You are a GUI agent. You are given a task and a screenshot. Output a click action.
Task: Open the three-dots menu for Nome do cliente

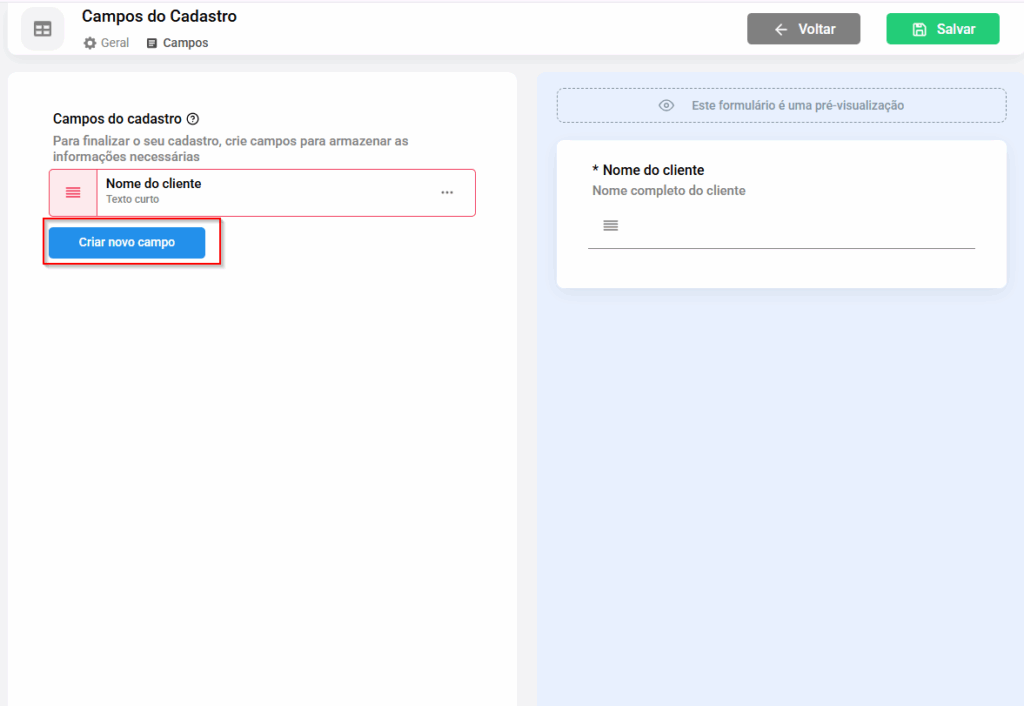click(447, 193)
